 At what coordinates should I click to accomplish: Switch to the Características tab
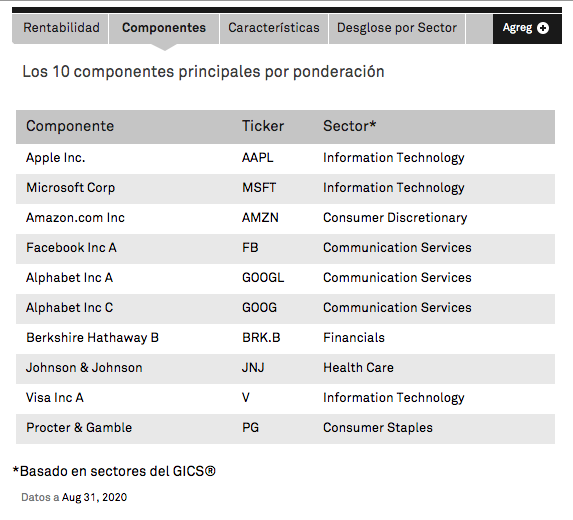click(274, 29)
